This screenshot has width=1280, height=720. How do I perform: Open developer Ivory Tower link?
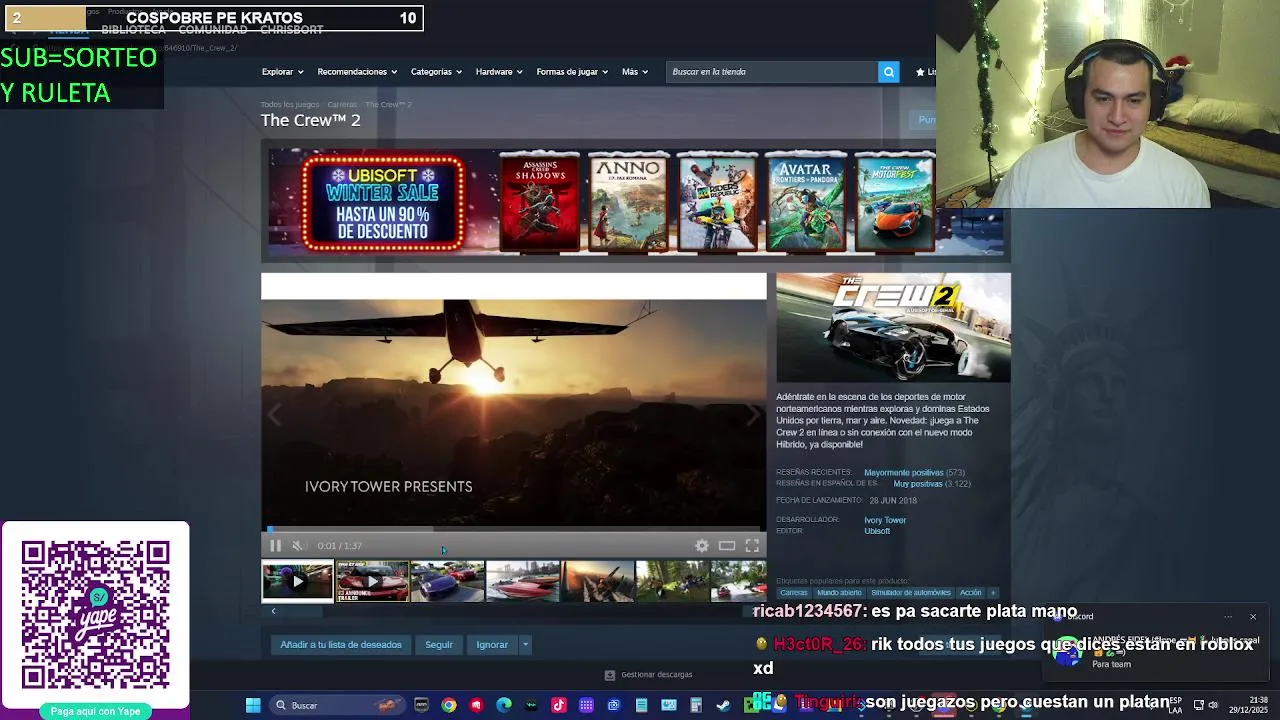coord(885,520)
